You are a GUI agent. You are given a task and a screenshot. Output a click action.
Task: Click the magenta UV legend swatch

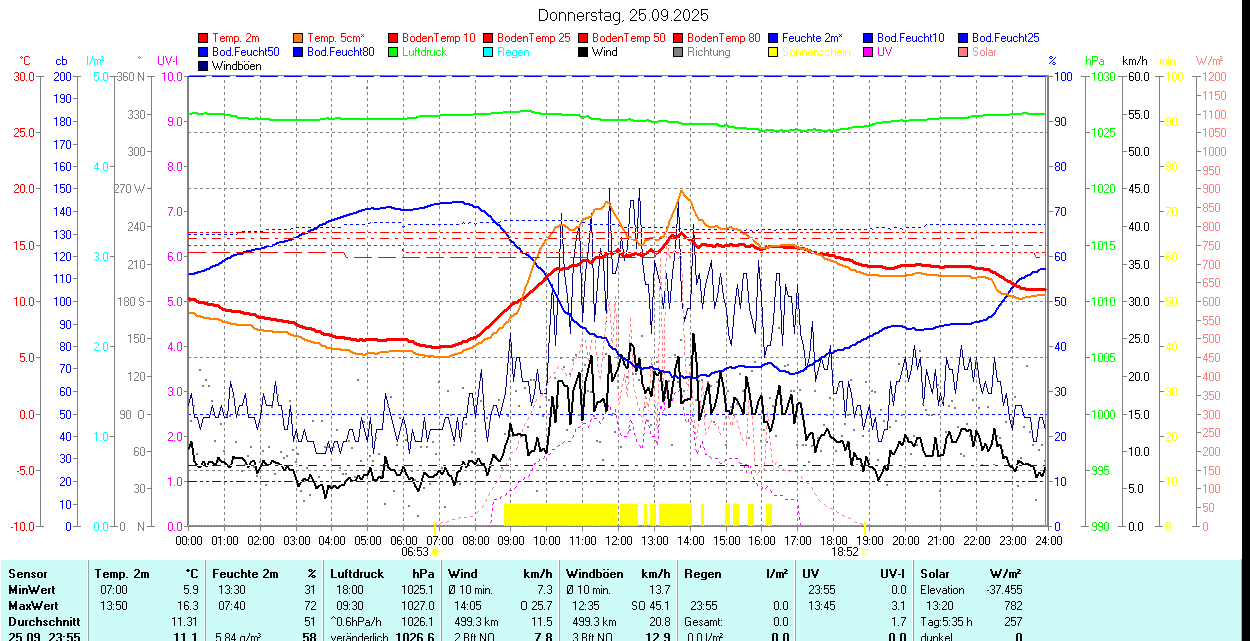(x=869, y=52)
